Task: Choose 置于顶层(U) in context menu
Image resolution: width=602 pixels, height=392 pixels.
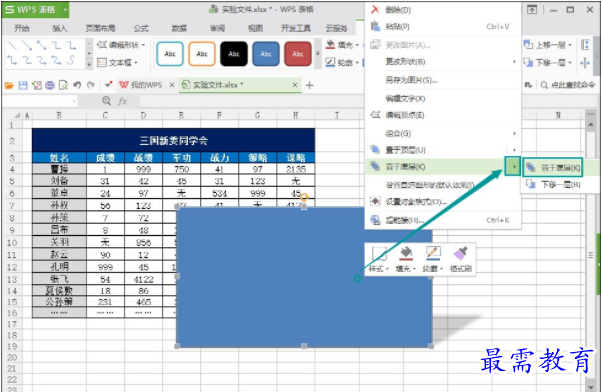Action: point(443,150)
